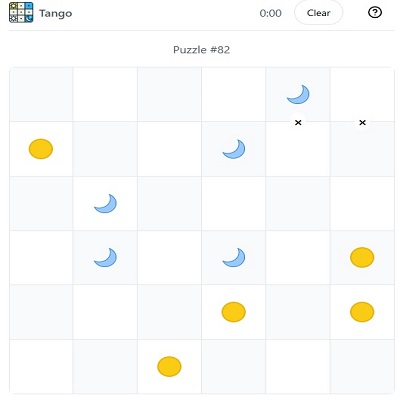Viewport: 400px width, 400px height.
Task: Open the help question mark icon
Action: 375,13
